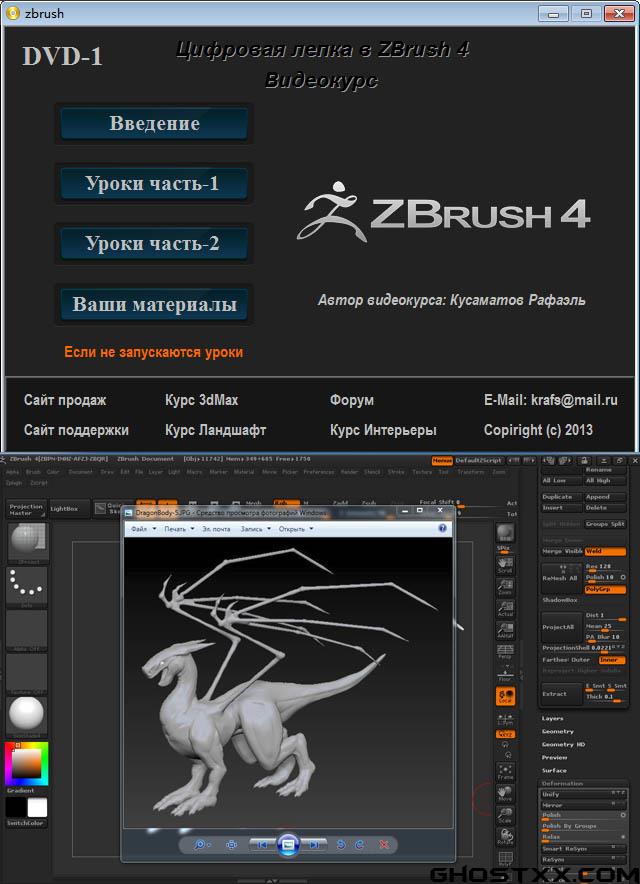Image resolution: width=640 pixels, height=884 pixels.
Task: Delete the image with red X icon
Action: 384,845
